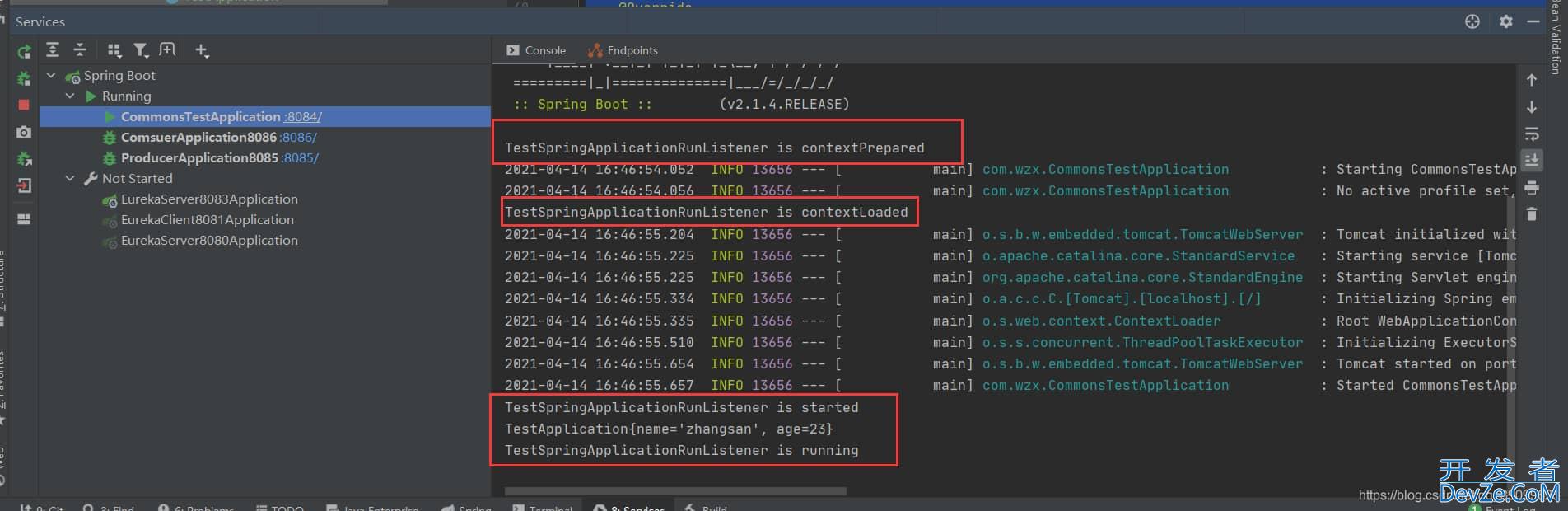Image resolution: width=1568 pixels, height=511 pixels.
Task: Click the Exit icon in services sidebar
Action: pyautogui.click(x=24, y=186)
